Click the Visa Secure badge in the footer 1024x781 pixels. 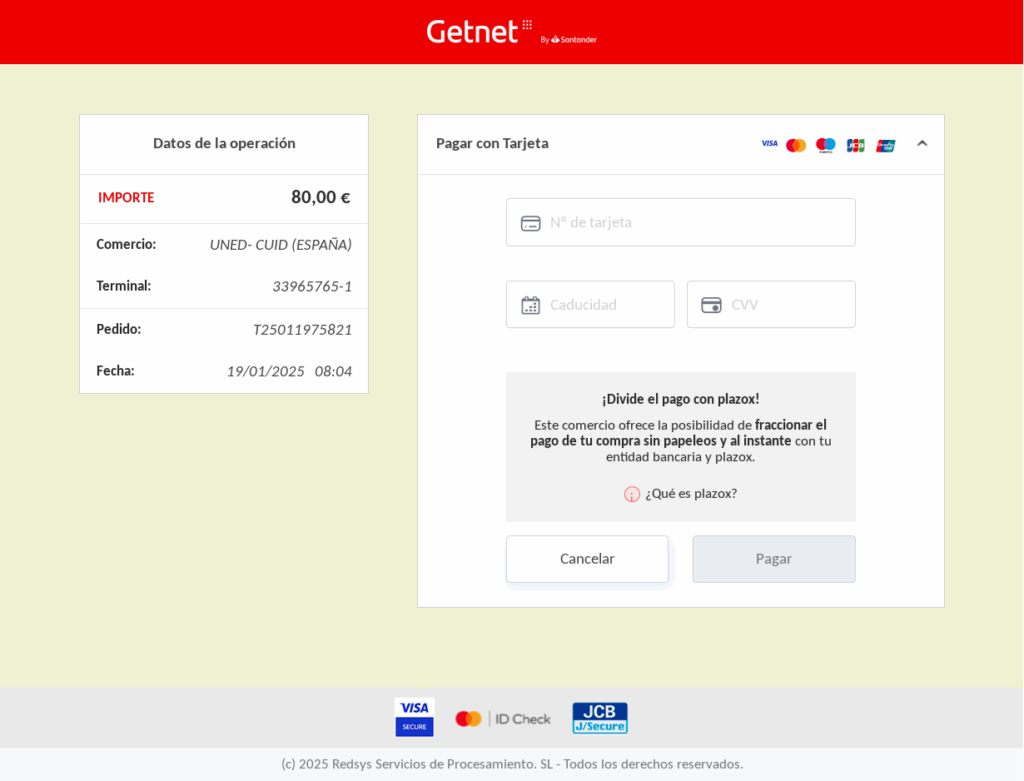pos(414,717)
